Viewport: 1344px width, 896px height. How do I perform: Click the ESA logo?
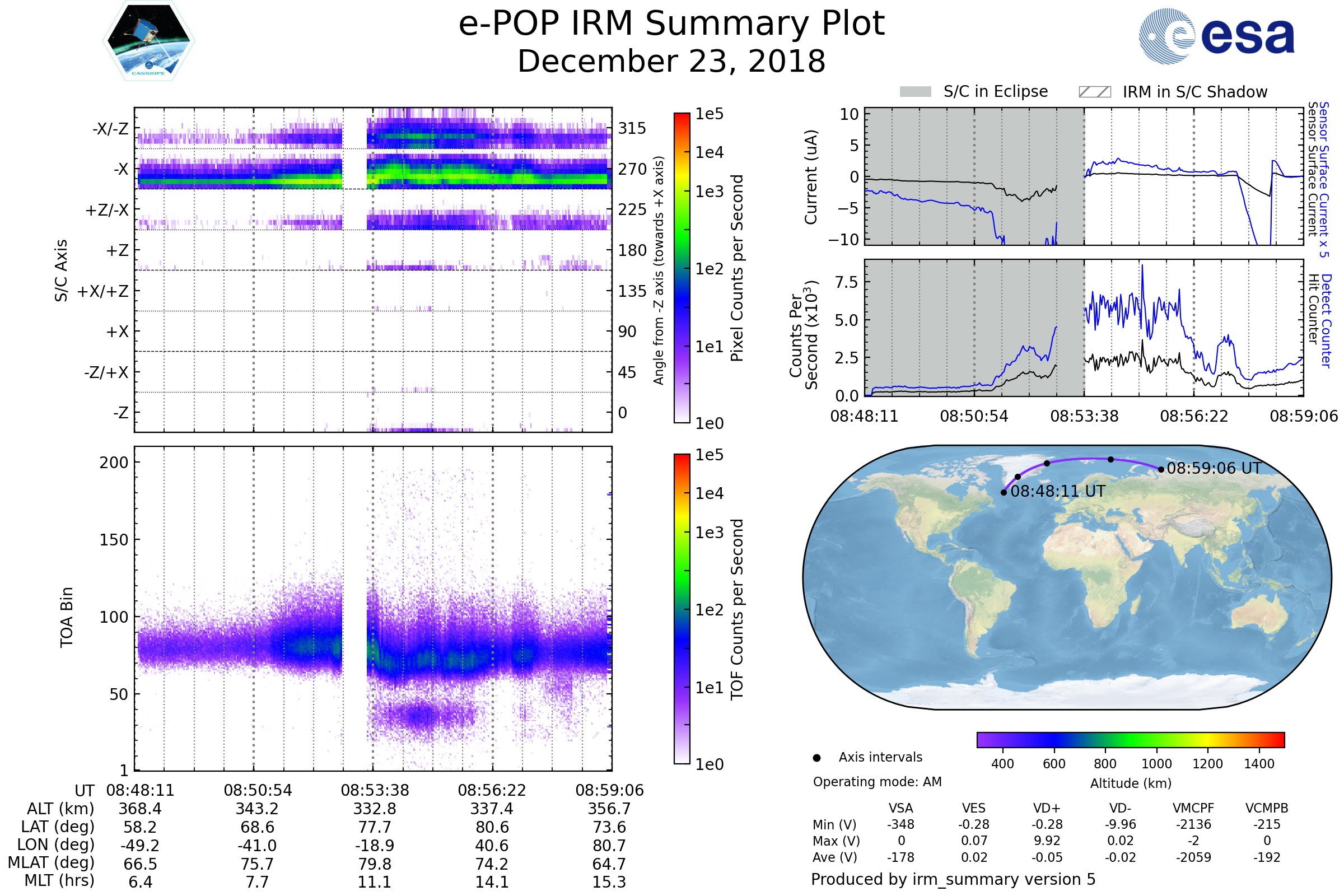coord(1216,36)
